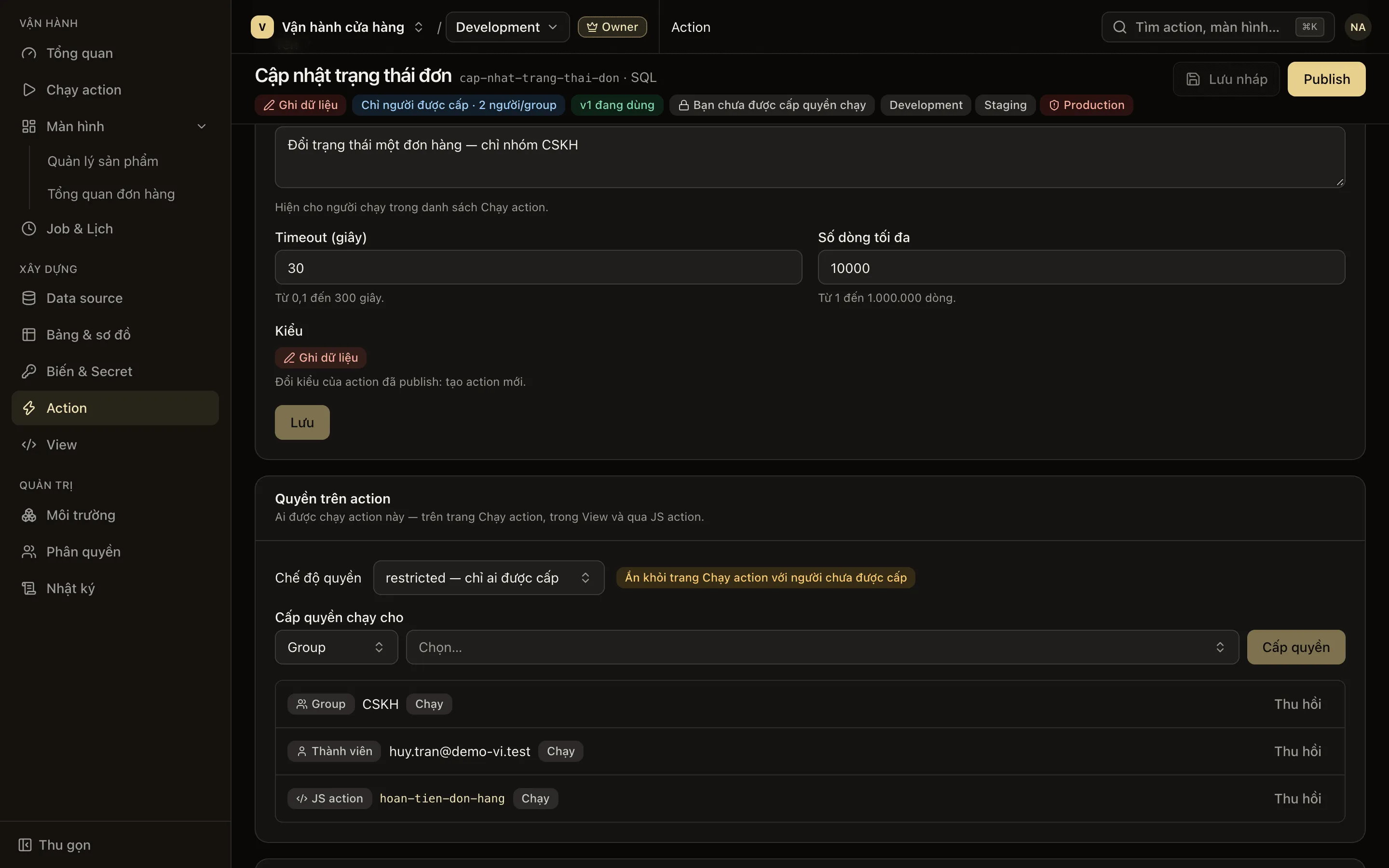Click the locked permission badge
The image size is (1389, 868).
click(x=771, y=105)
